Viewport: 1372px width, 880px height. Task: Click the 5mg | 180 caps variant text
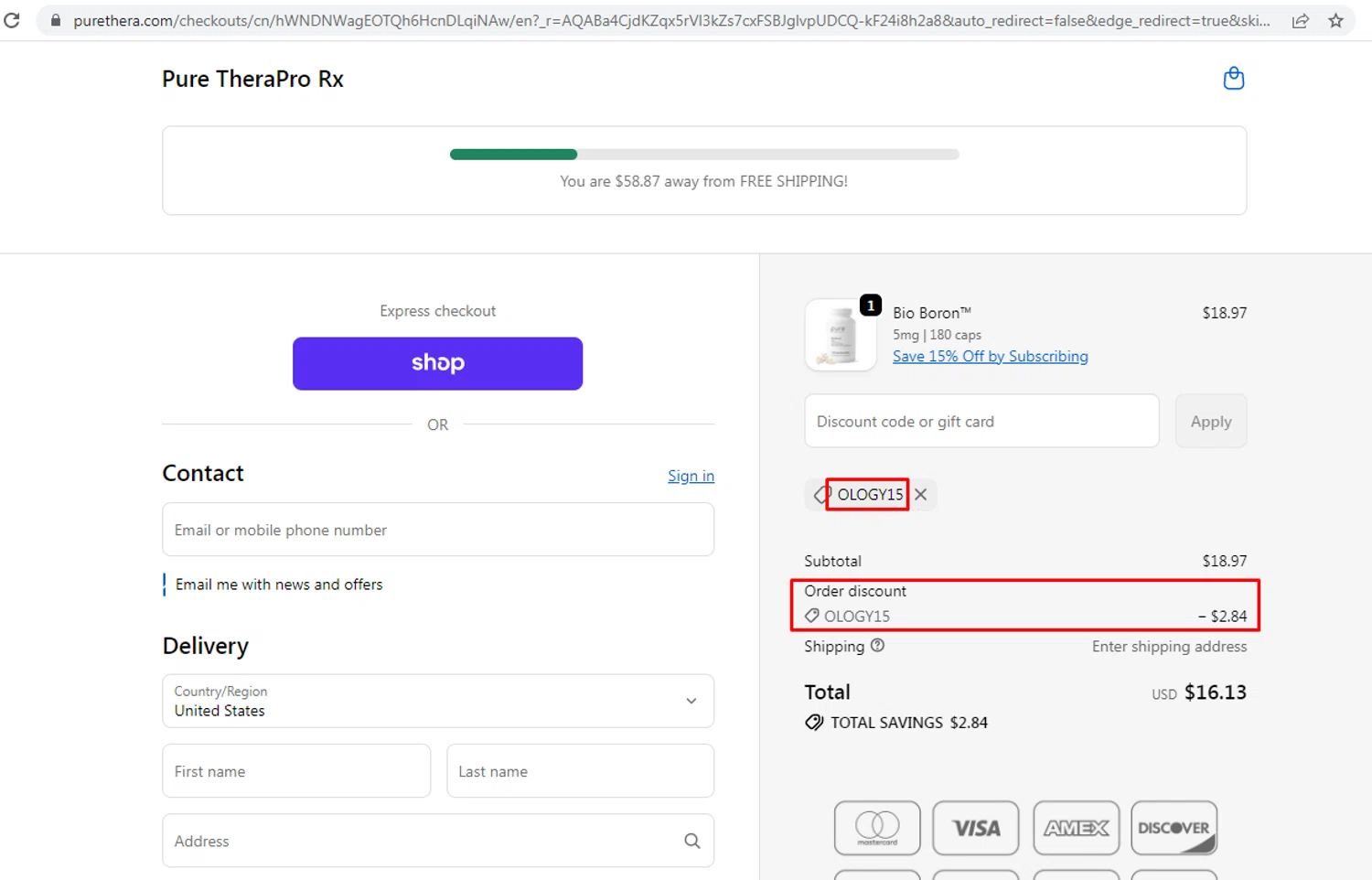point(937,335)
